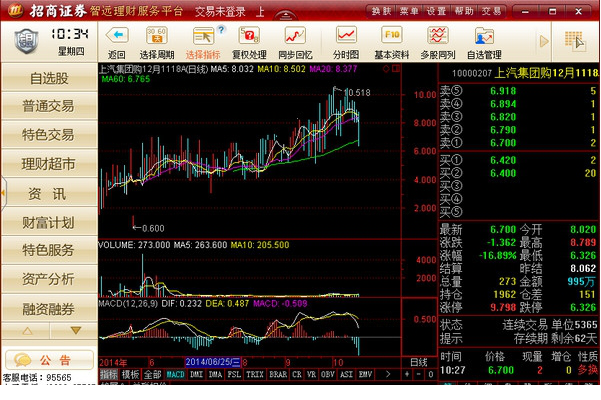Open the 资产分析 sidebar section
The image size is (601, 400).
click(49, 279)
